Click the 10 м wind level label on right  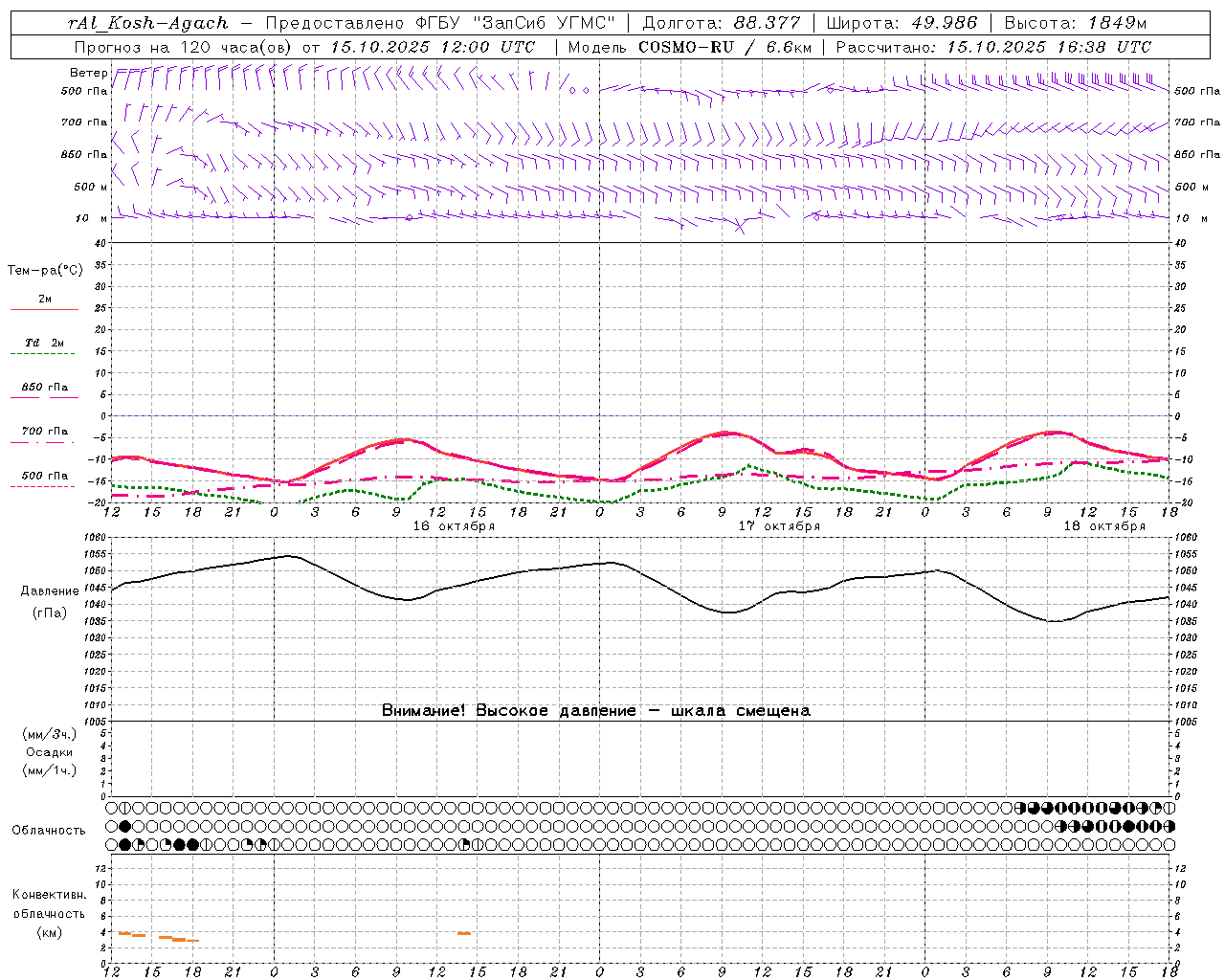1191,218
